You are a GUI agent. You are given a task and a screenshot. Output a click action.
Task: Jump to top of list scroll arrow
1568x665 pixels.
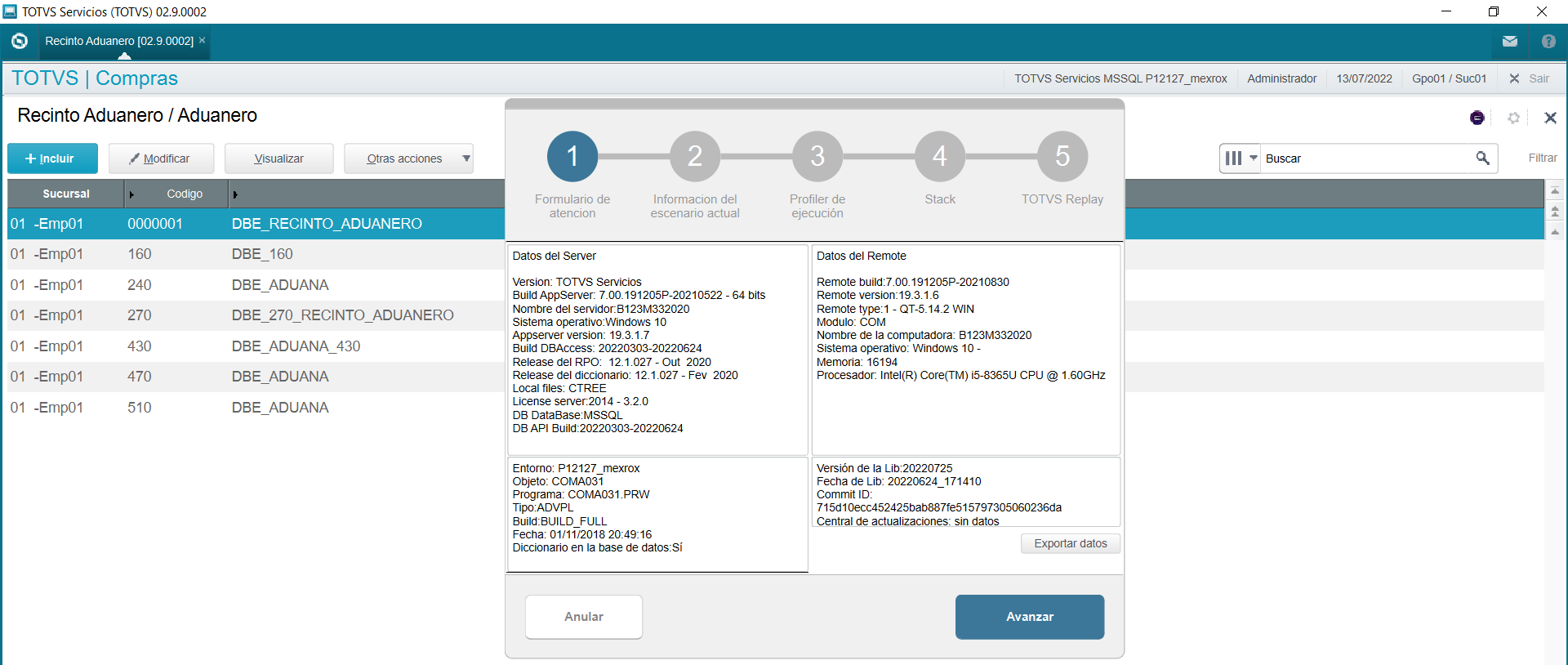tap(1555, 190)
